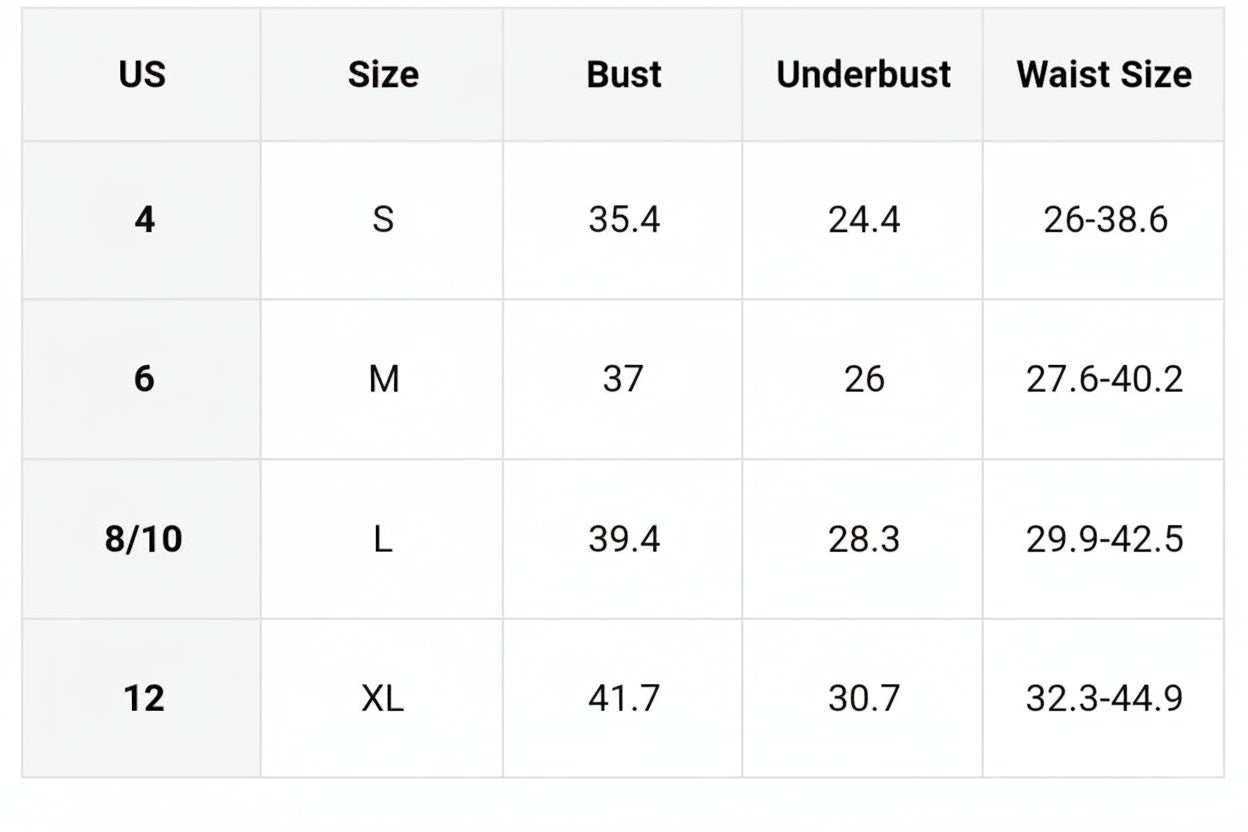Click the 41.7 bust measurement

[624, 698]
